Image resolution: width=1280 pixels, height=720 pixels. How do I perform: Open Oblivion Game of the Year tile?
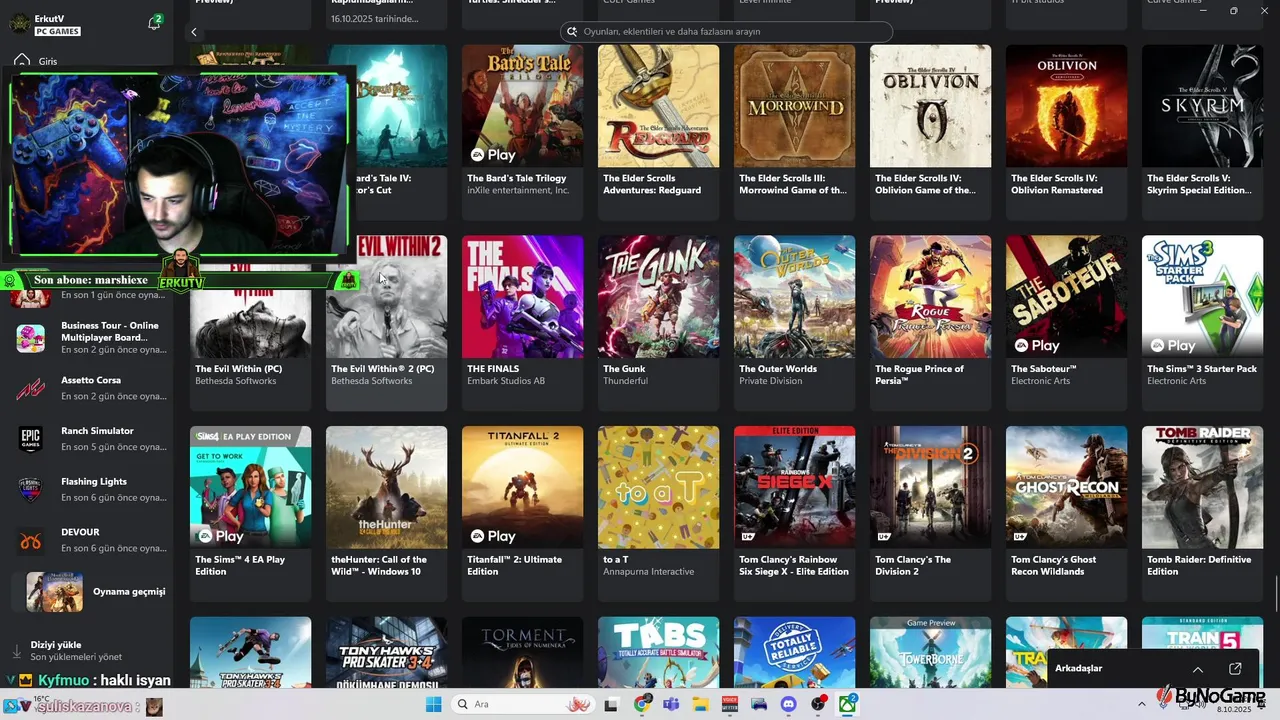930,132
